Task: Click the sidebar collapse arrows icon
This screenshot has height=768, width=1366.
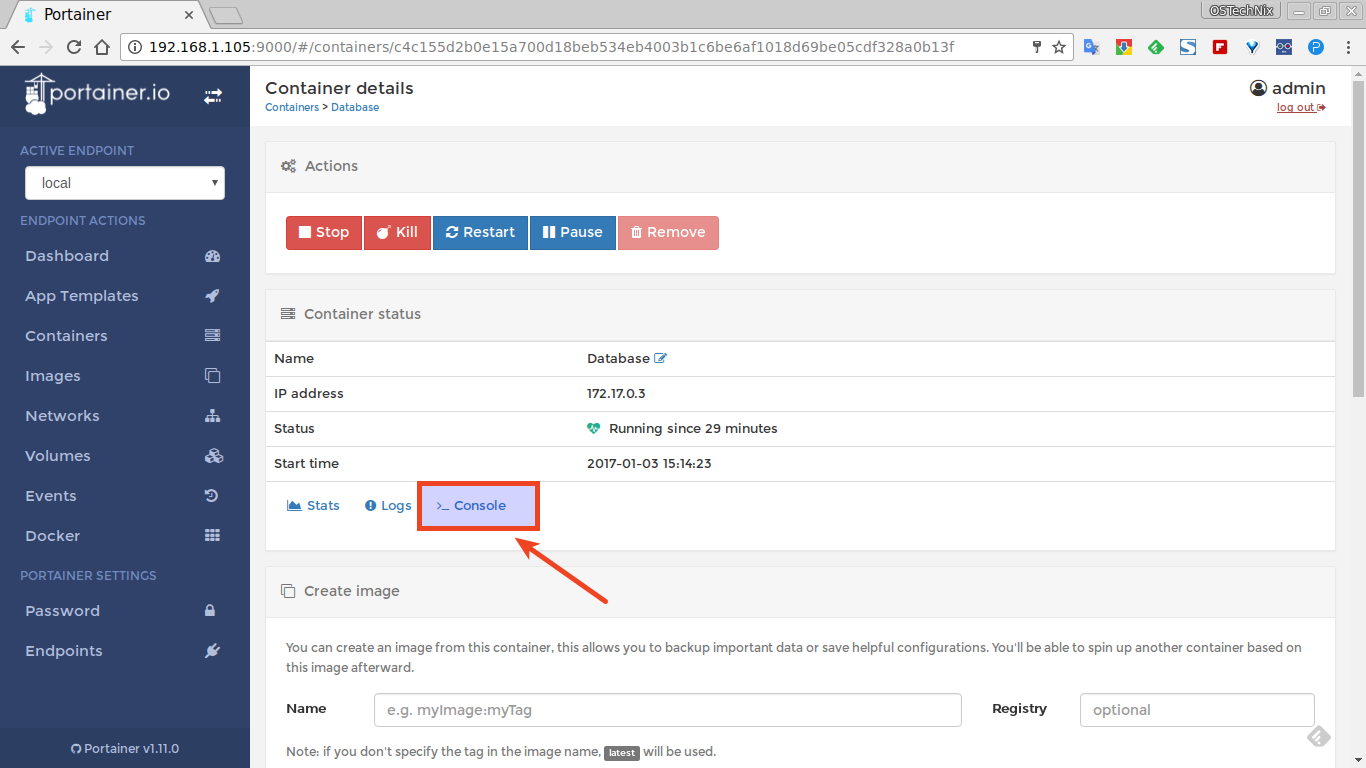Action: coord(213,96)
